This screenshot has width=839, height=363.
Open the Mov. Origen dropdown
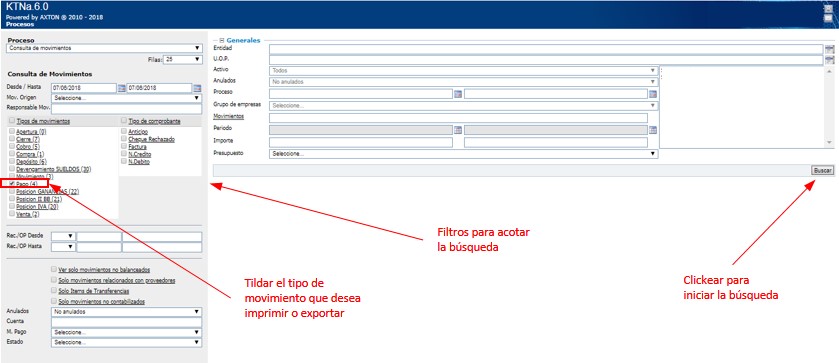click(x=126, y=98)
